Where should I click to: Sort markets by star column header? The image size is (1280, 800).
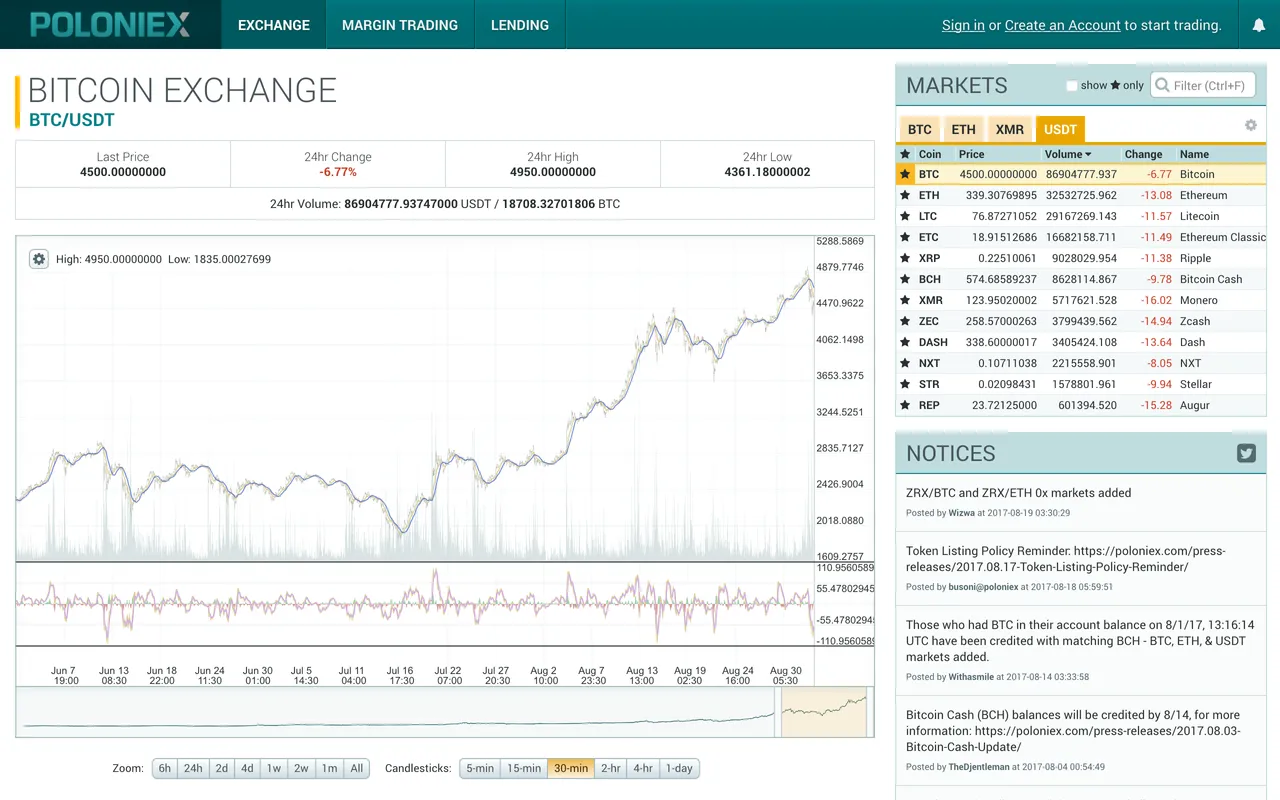click(x=905, y=154)
